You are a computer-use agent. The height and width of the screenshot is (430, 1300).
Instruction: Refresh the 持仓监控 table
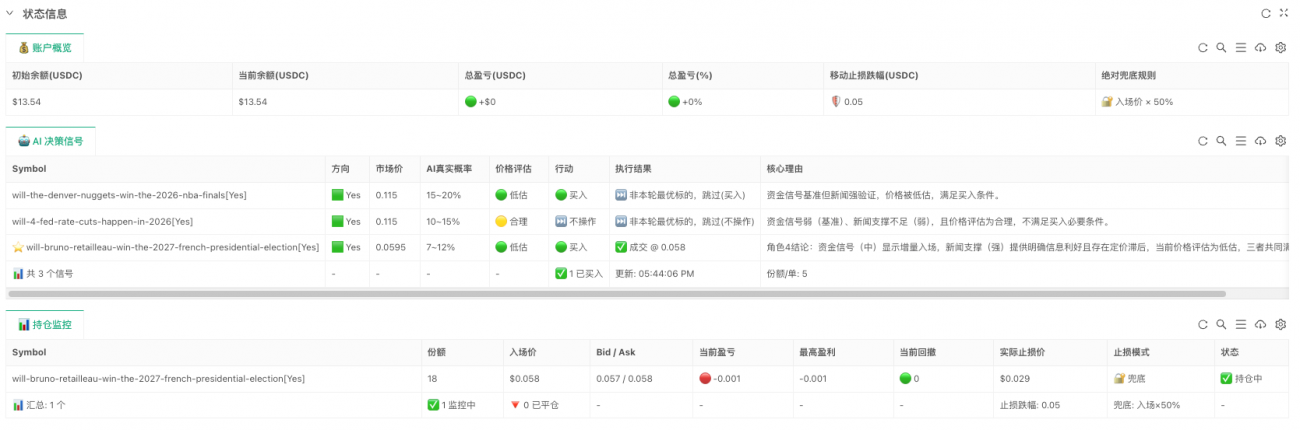(1203, 325)
